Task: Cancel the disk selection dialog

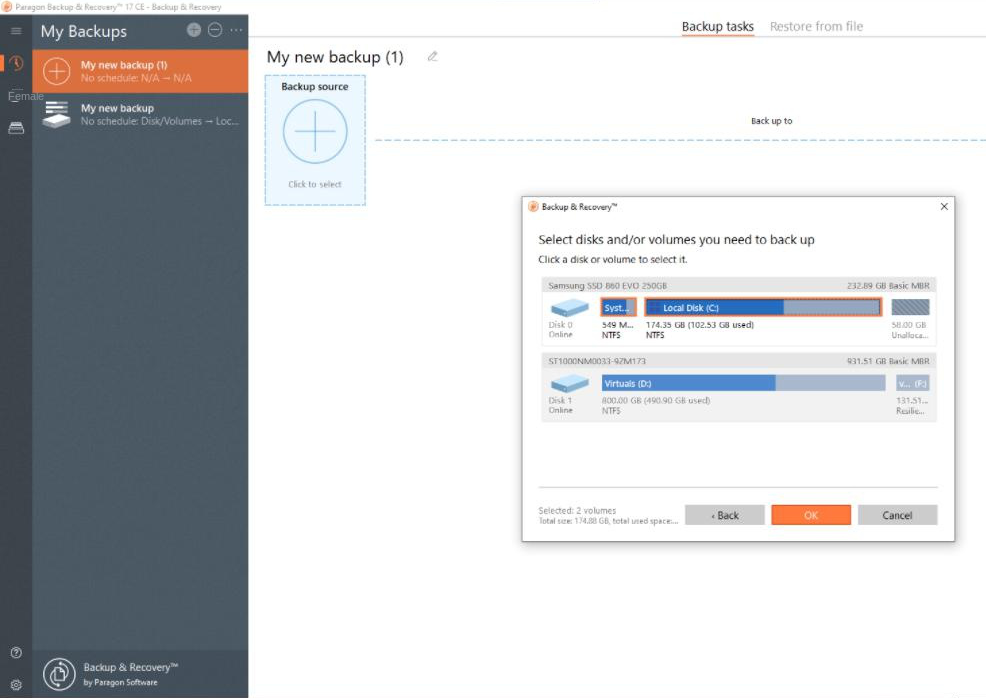Action: point(897,514)
